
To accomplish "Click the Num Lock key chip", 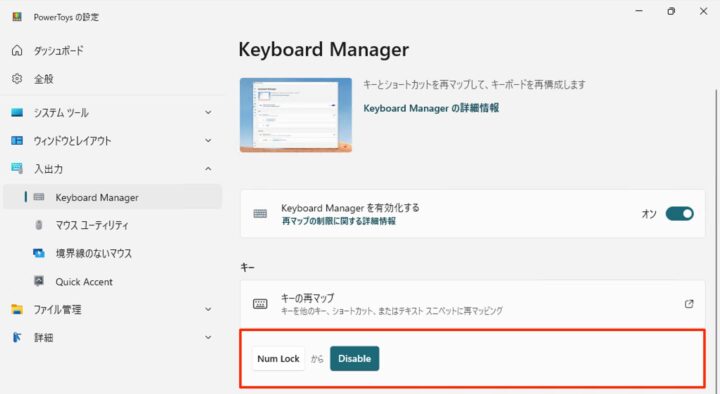I will 278,359.
